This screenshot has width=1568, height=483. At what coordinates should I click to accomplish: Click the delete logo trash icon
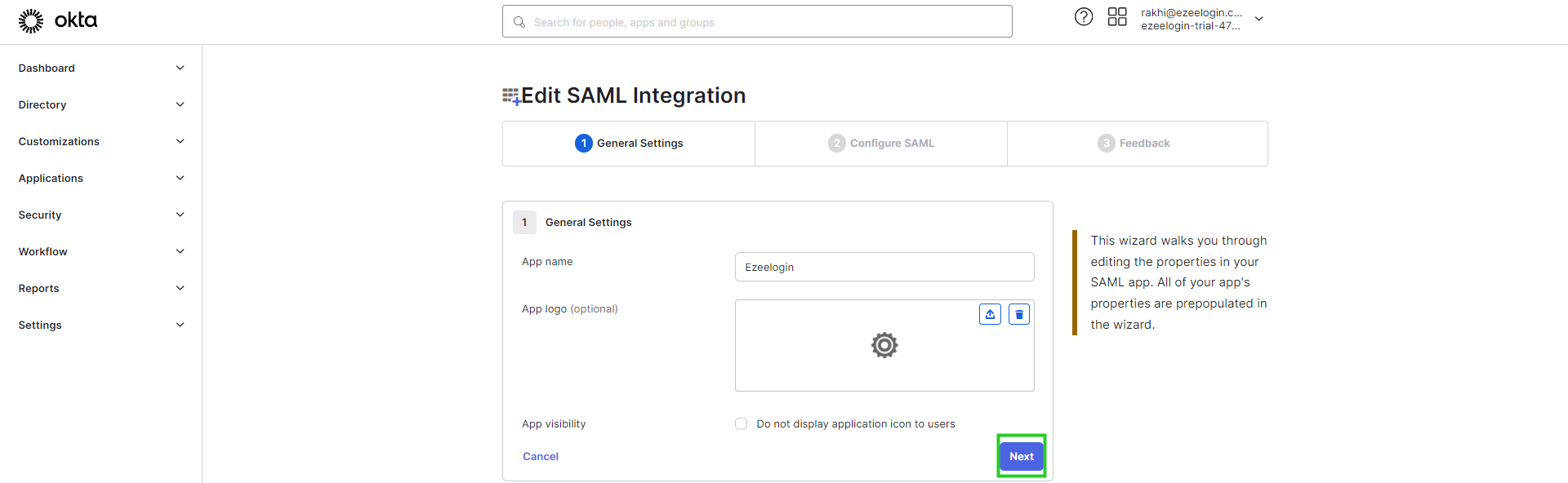point(1019,314)
